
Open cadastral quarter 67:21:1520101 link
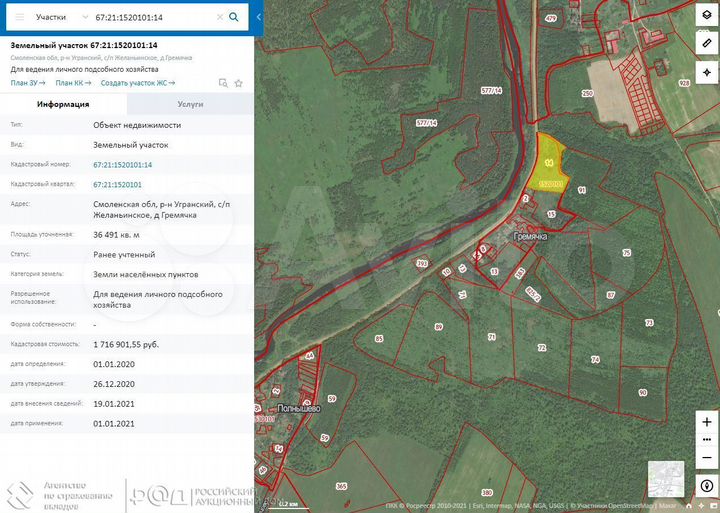tap(118, 185)
